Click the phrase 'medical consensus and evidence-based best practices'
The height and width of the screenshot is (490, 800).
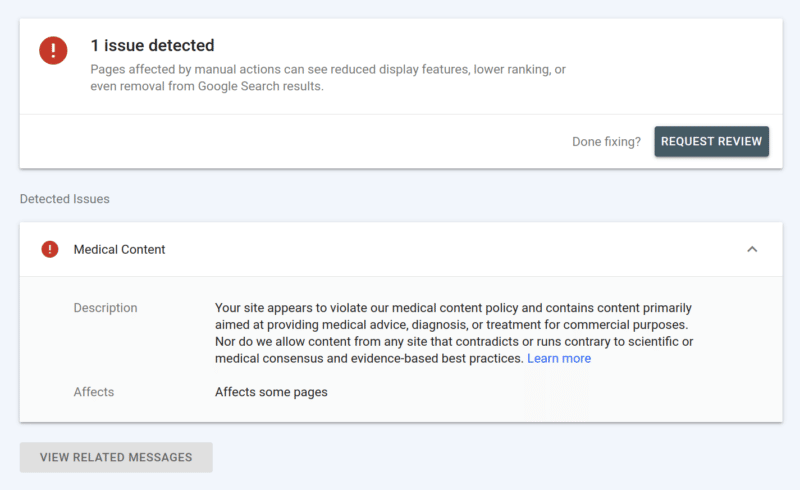[368, 358]
